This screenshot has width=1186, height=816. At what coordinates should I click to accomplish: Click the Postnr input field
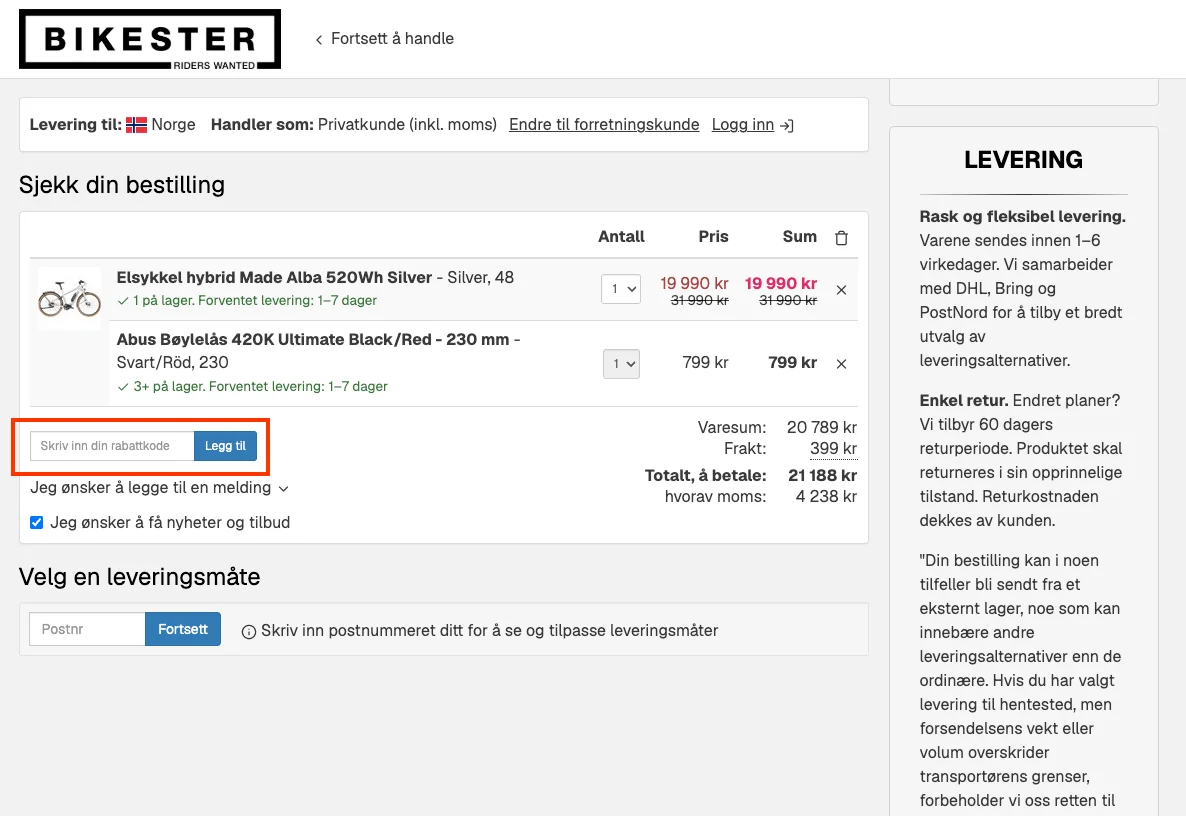click(87, 629)
